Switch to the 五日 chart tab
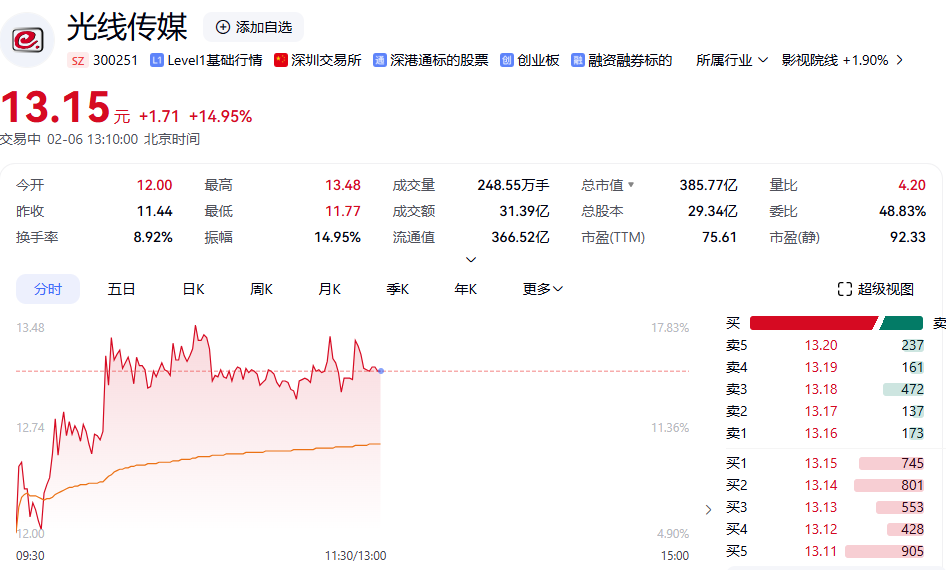Screen dimensions: 946x570 (121, 289)
